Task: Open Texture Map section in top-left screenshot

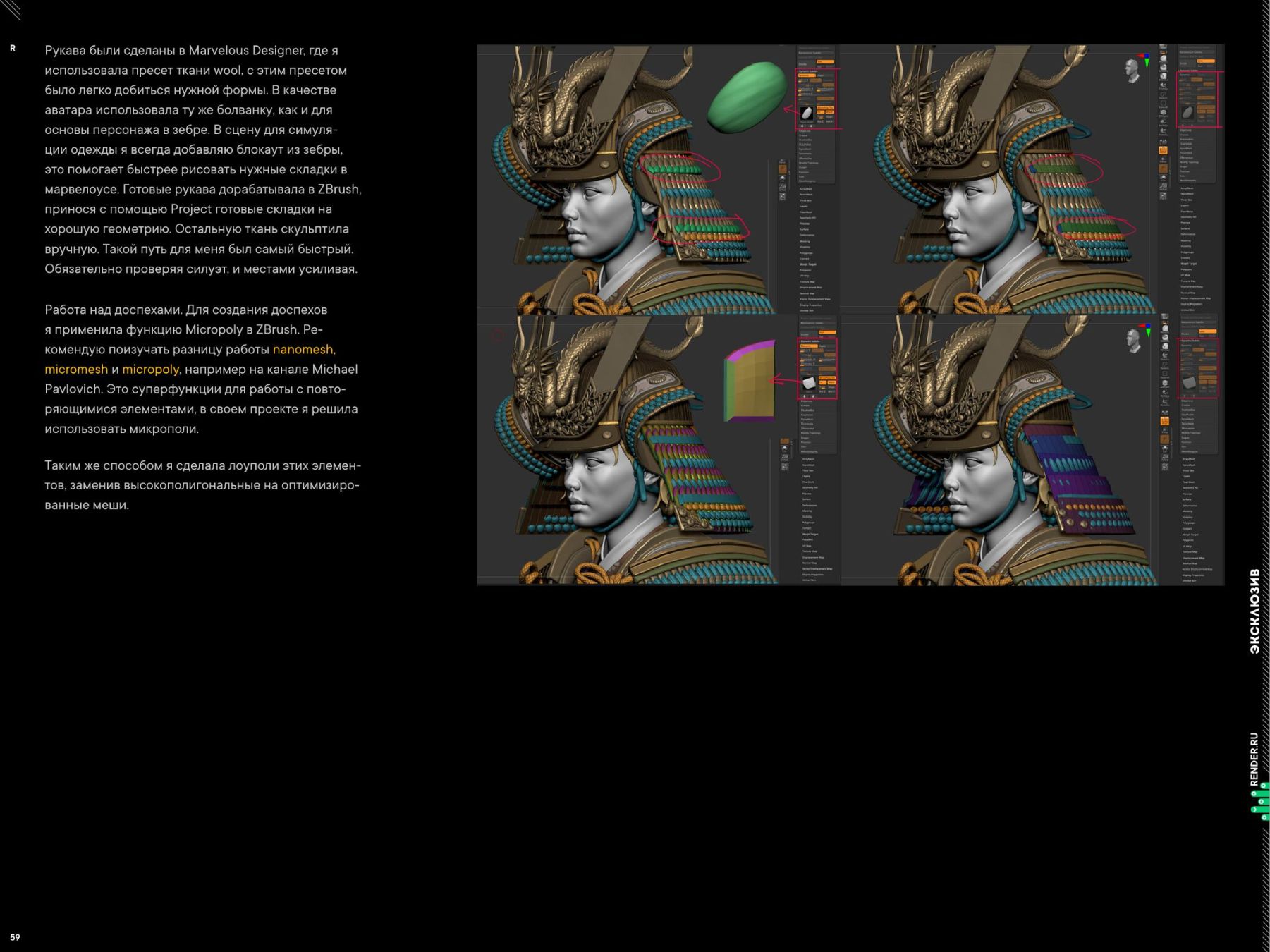Action: pos(807,282)
